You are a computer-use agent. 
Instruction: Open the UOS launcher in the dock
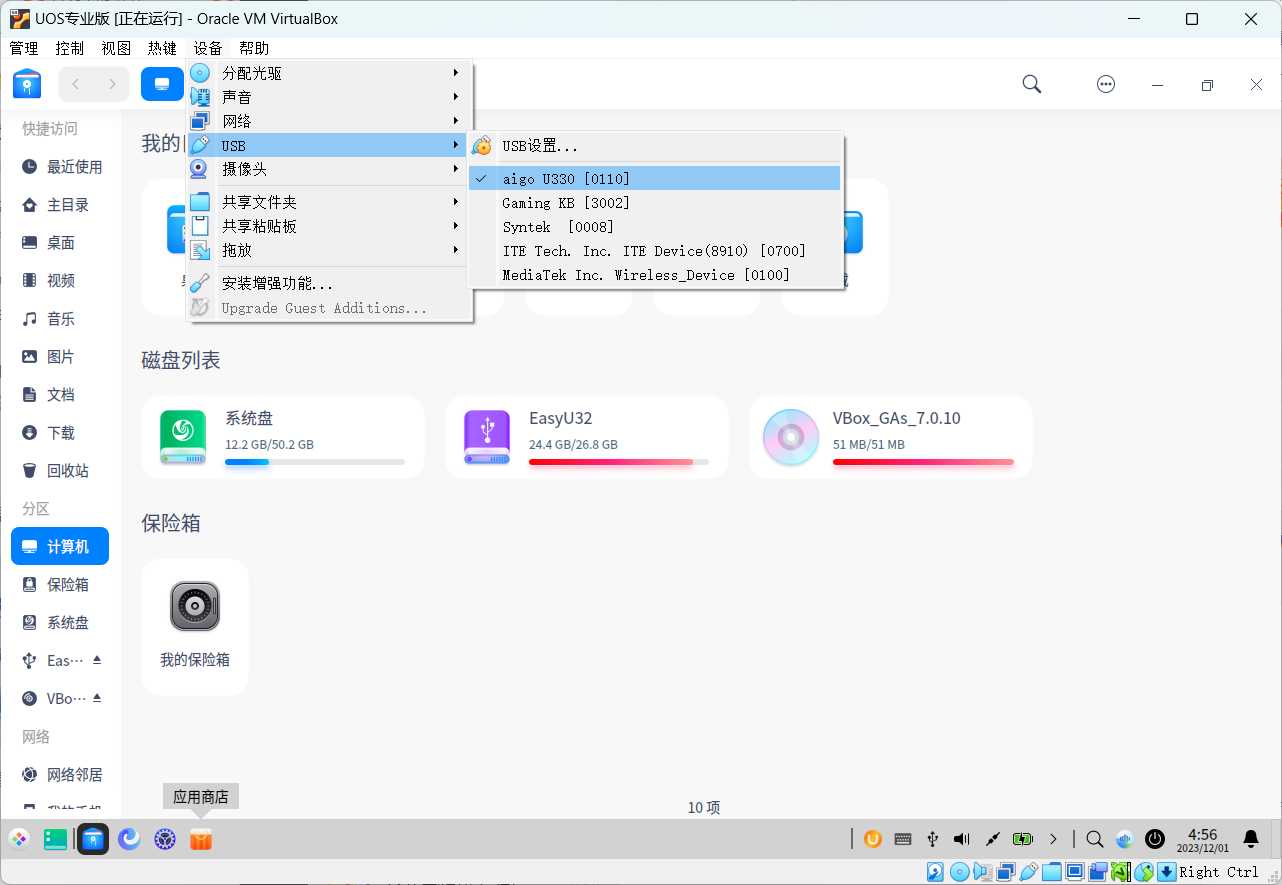tap(19, 839)
